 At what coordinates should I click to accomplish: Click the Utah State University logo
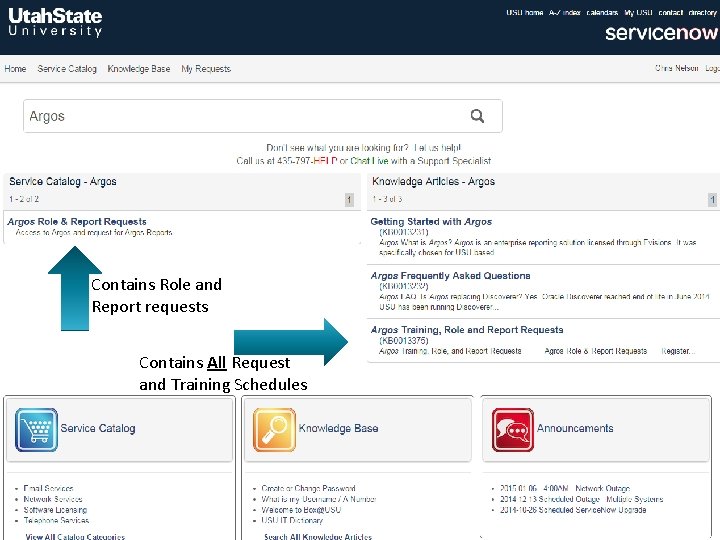pyautogui.click(x=55, y=22)
